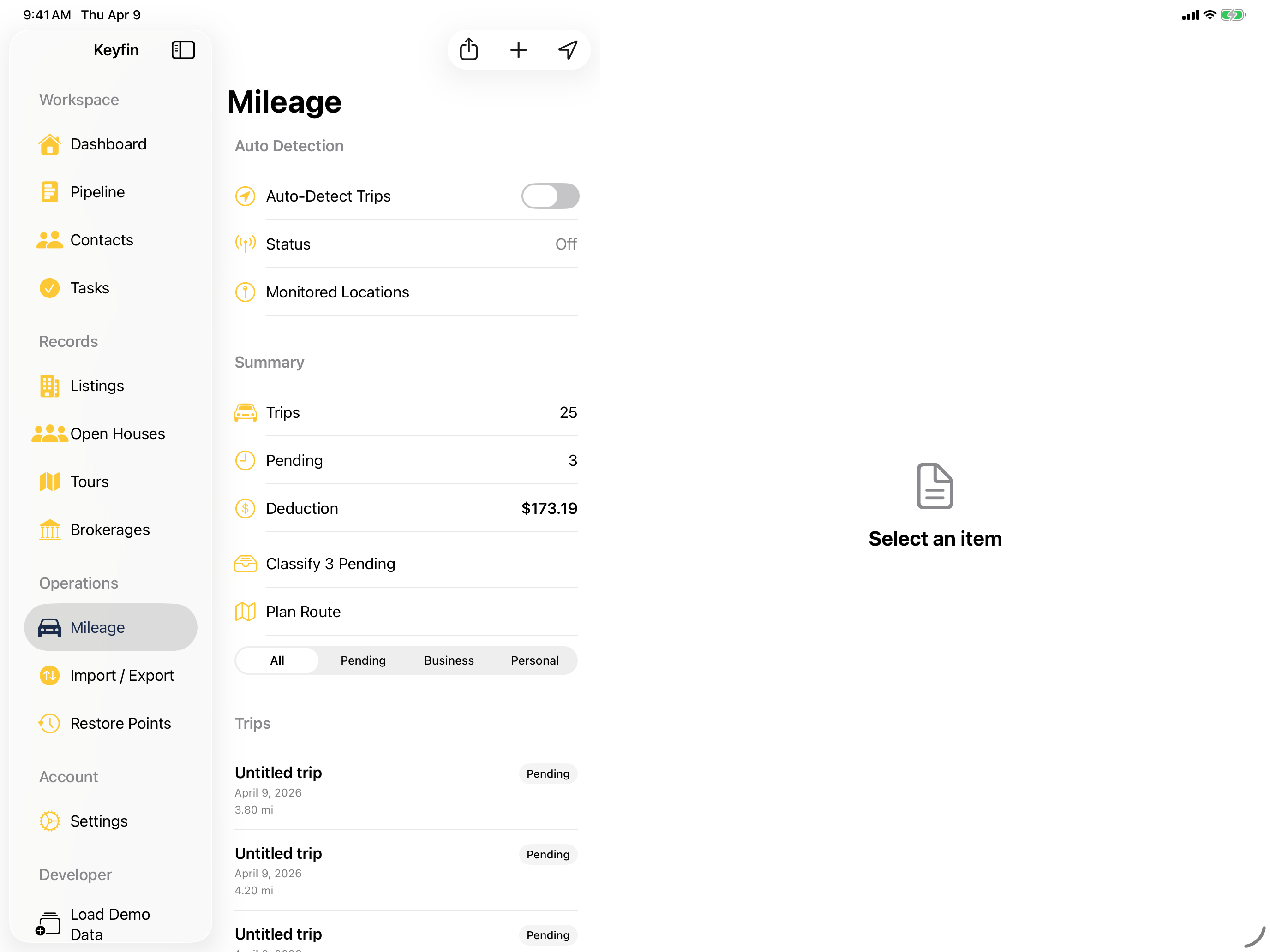Image resolution: width=1270 pixels, height=952 pixels.
Task: Select Mileage car icon in sidebar
Action: pos(49,627)
